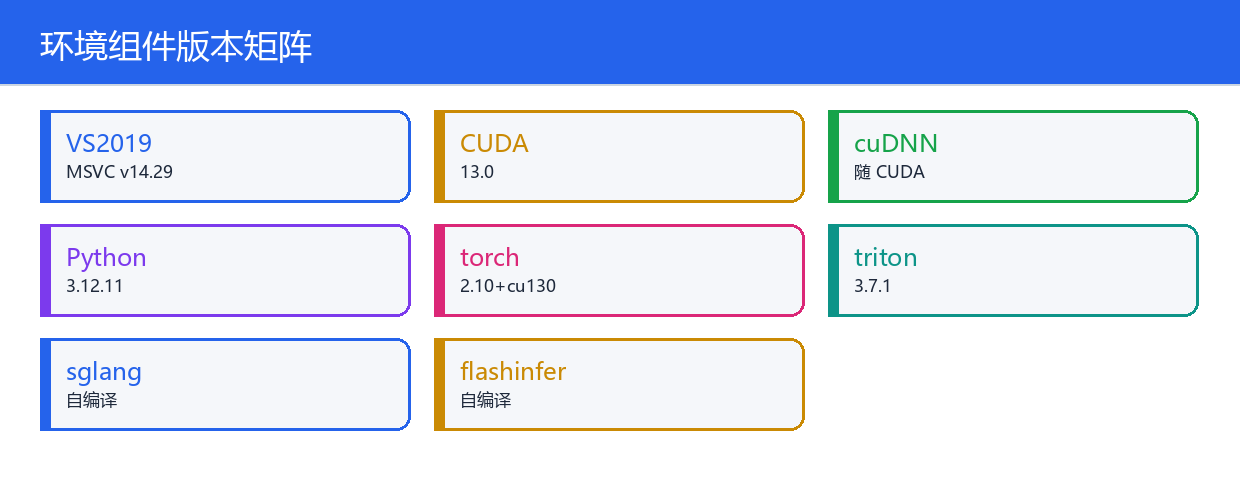1240x482 pixels.
Task: Click the cuDNN heading text
Action: click(x=896, y=143)
